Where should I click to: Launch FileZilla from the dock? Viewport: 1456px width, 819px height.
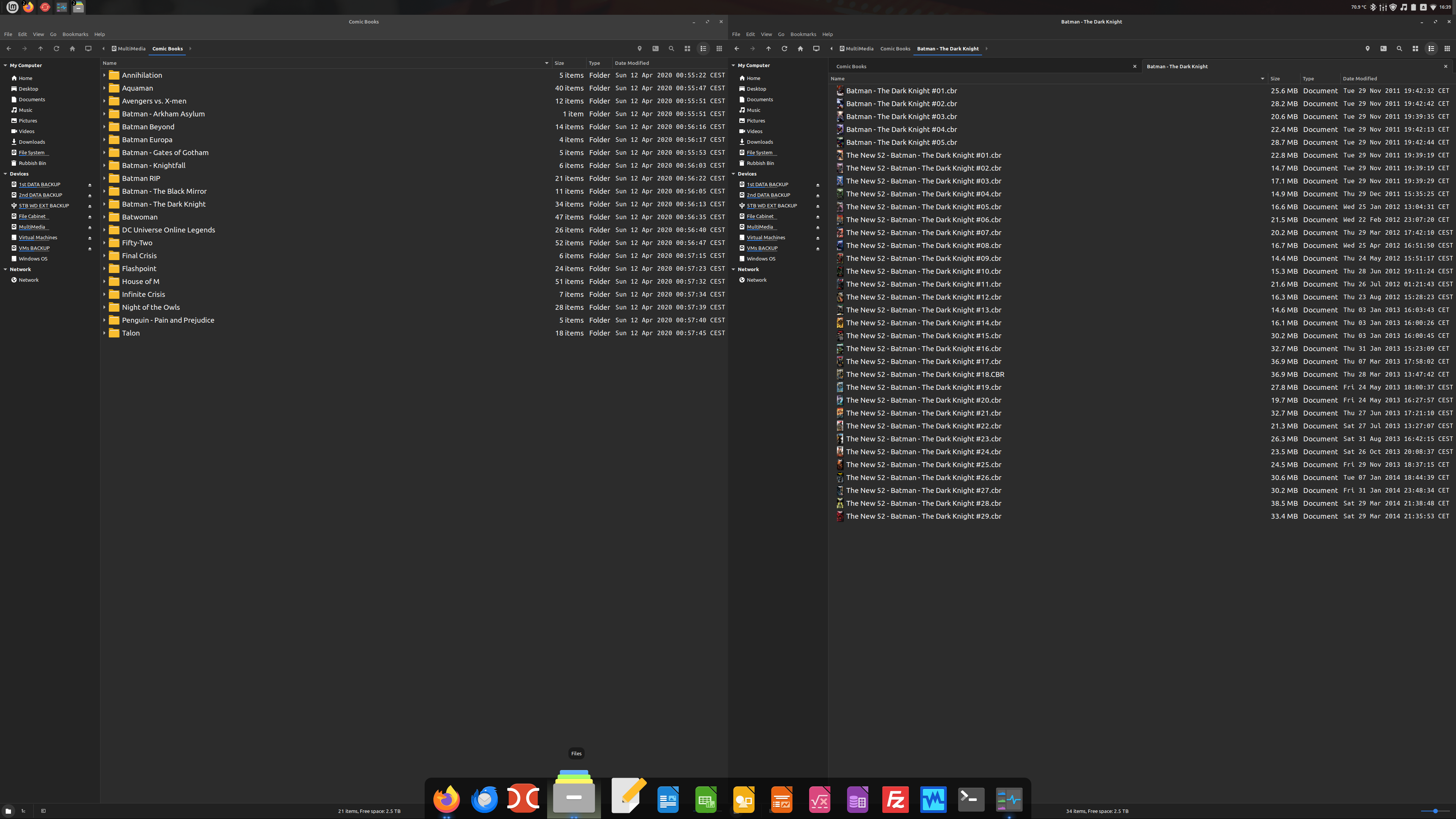click(x=895, y=799)
